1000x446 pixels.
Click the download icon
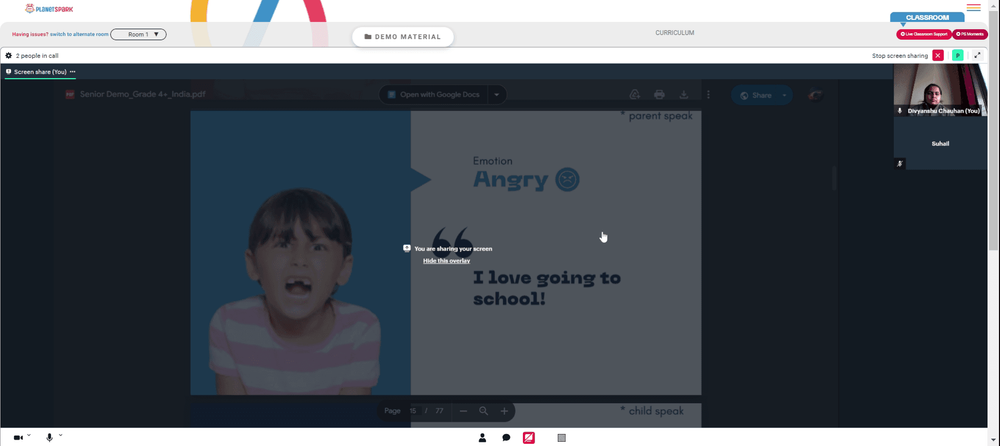(x=684, y=95)
